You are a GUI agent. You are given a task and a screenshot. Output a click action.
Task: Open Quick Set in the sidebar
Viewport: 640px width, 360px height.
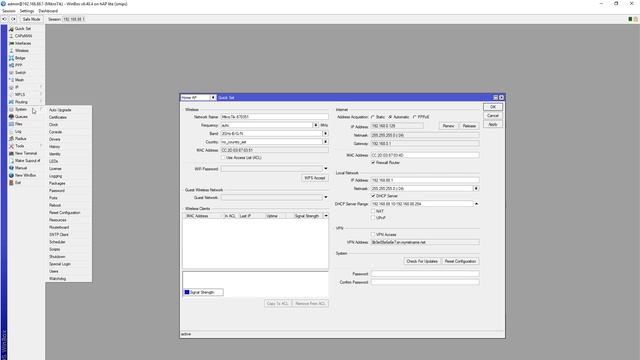pos(23,29)
